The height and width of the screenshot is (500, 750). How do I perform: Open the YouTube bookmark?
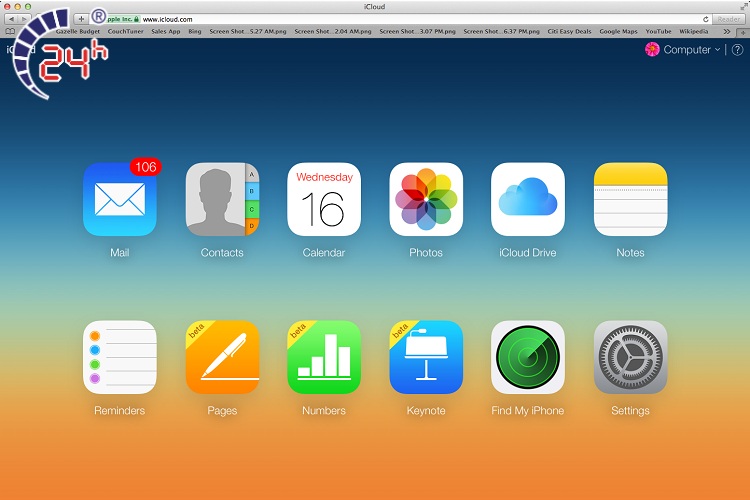[x=658, y=32]
